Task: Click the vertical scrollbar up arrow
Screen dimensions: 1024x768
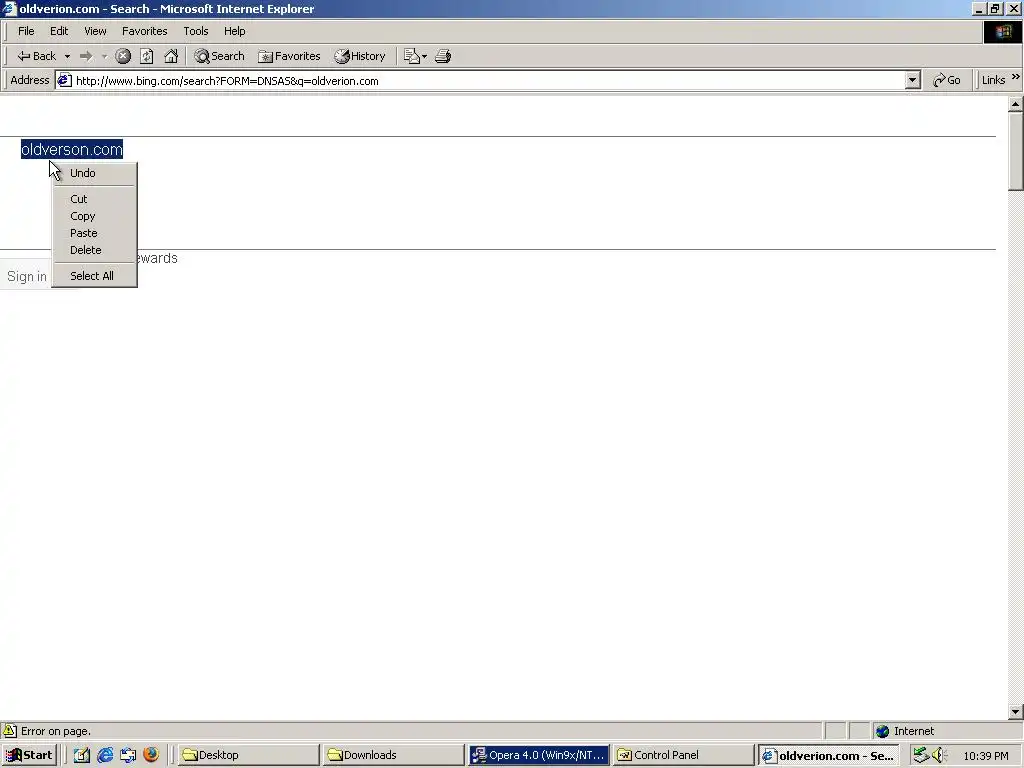Action: (x=1016, y=104)
